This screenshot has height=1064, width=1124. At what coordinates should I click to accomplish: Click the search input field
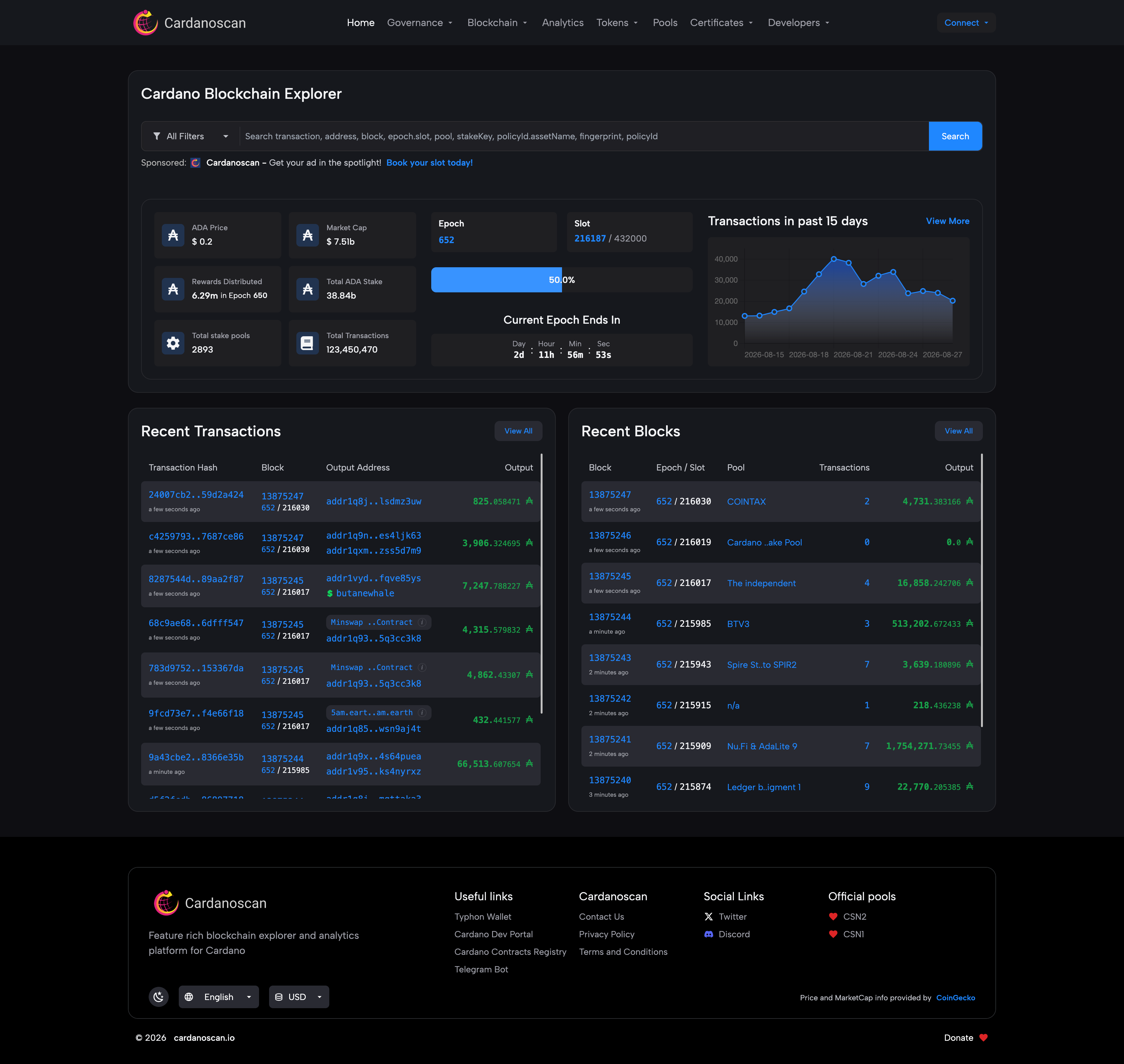coord(584,136)
